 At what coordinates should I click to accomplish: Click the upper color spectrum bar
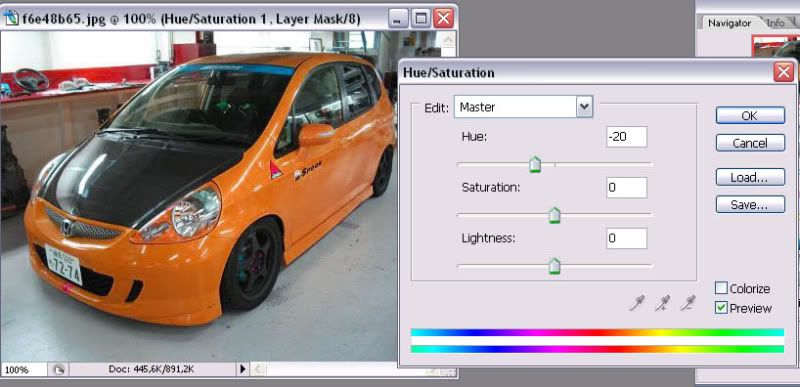pos(597,332)
